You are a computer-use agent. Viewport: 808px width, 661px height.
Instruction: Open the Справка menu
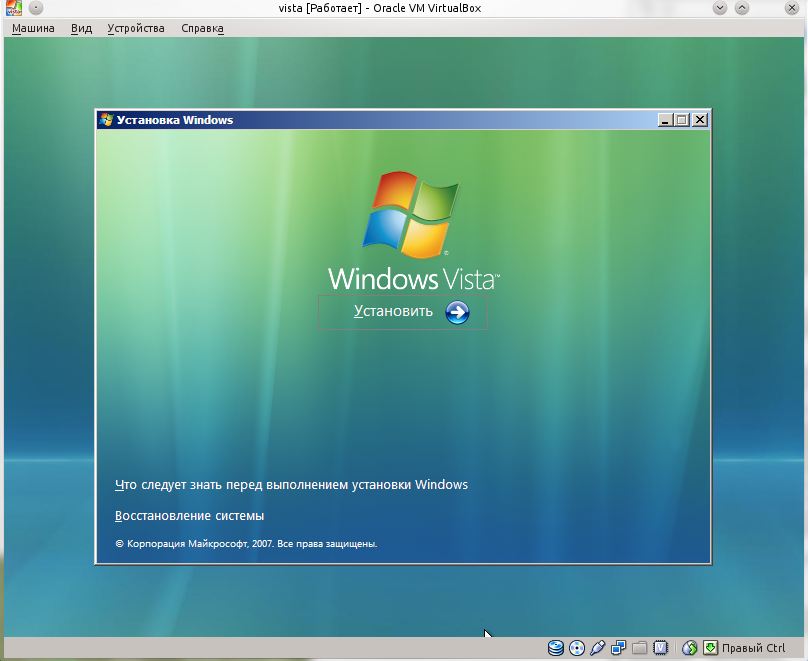pyautogui.click(x=201, y=28)
